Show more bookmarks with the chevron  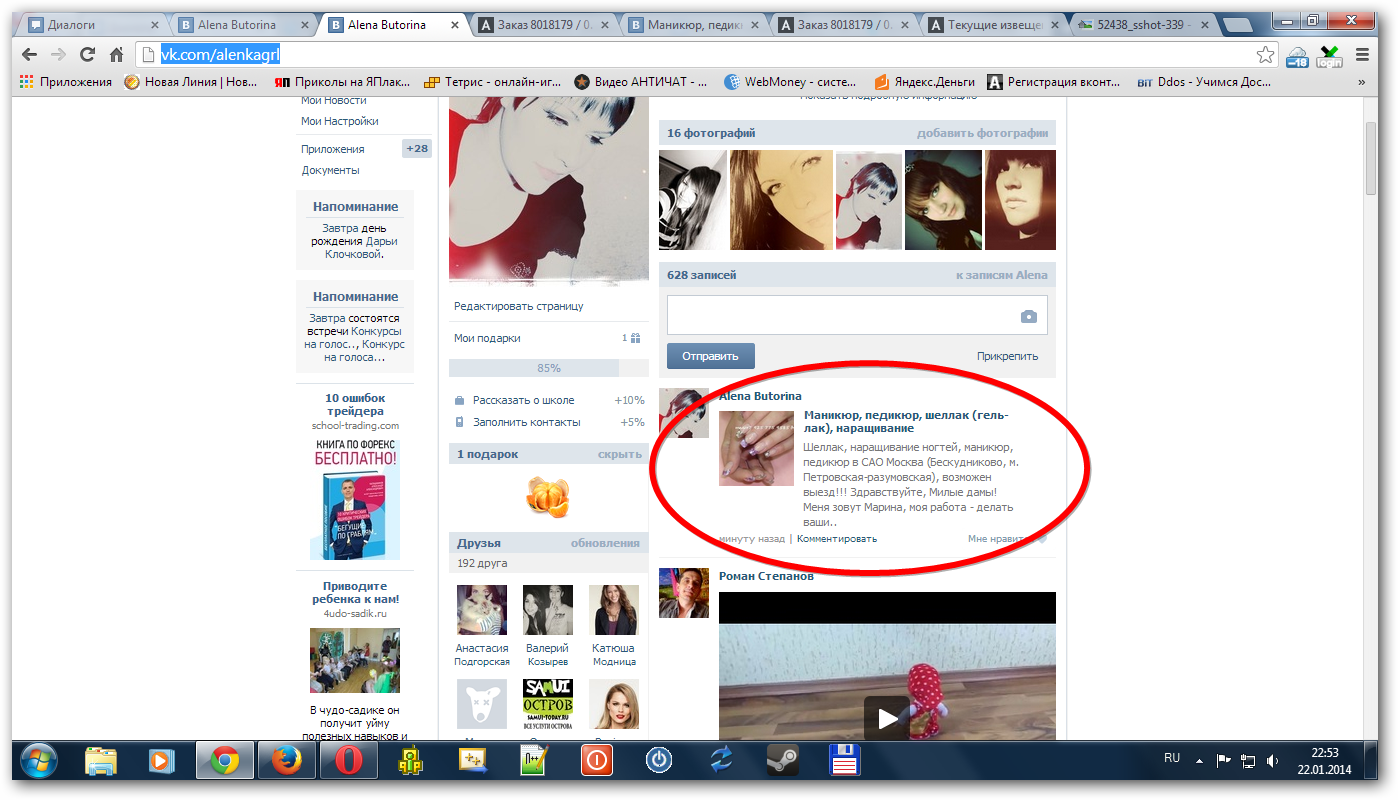(x=1361, y=82)
